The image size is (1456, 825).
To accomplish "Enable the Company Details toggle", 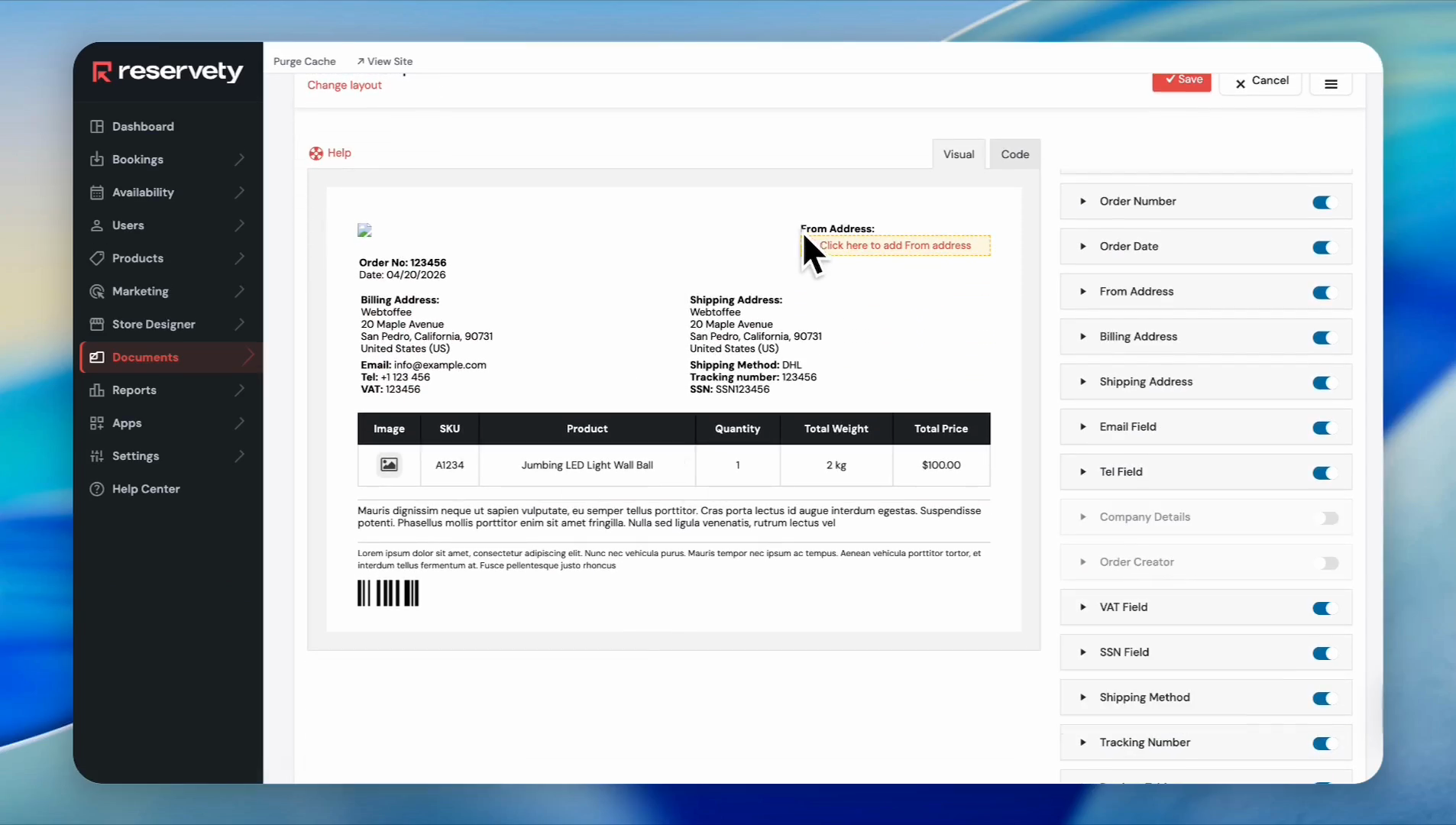I will pos(1328,518).
